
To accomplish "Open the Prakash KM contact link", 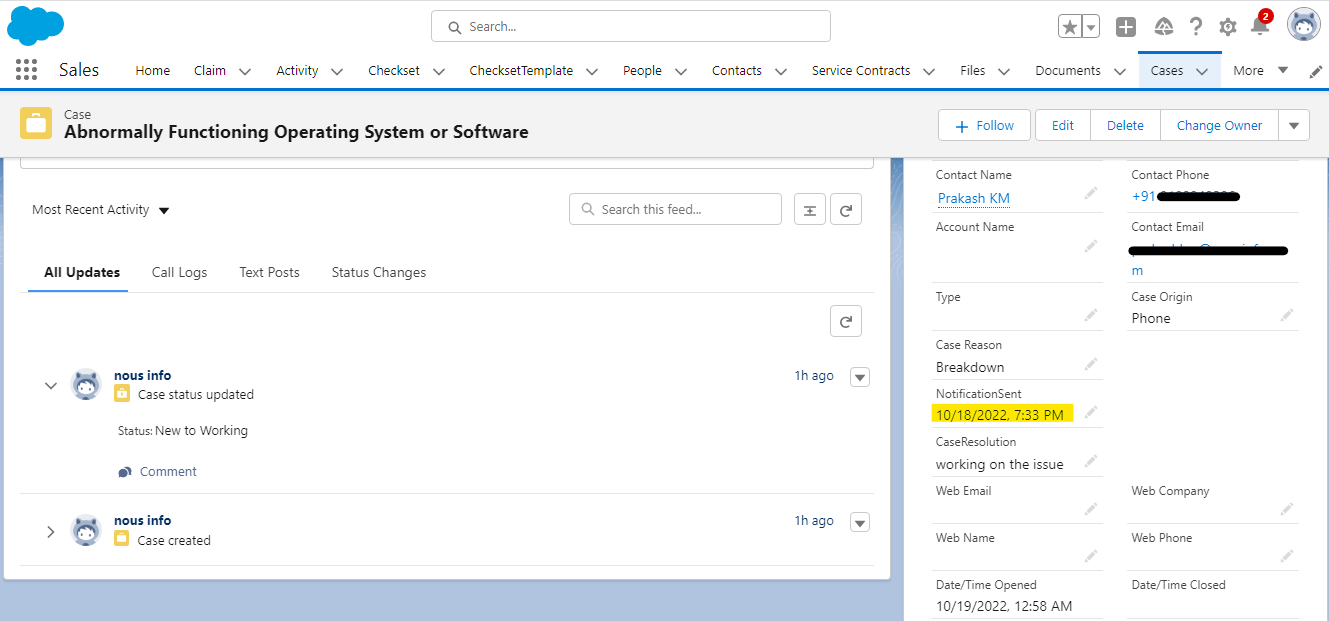I will click(x=973, y=198).
